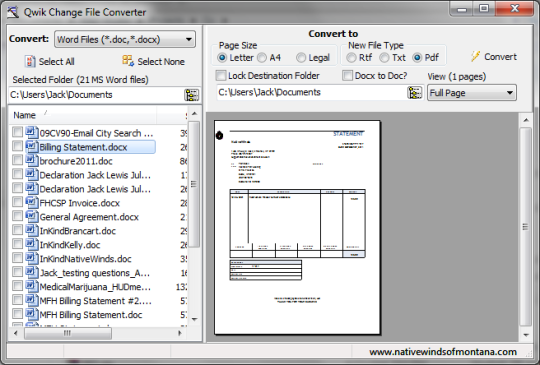This screenshot has height=365, width=540.
Task: Click the Select All icon
Action: 30,61
